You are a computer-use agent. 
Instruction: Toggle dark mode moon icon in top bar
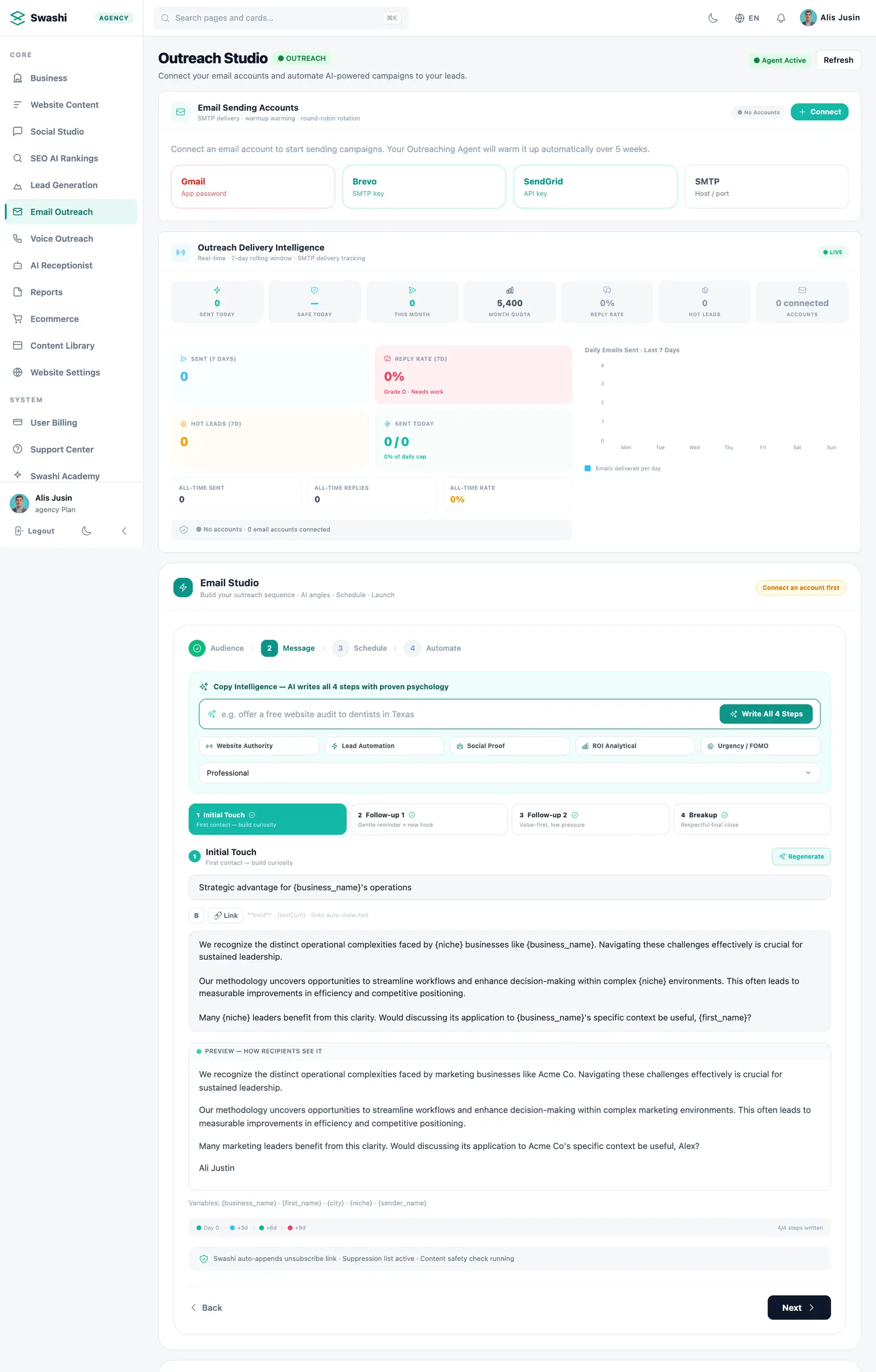[712, 18]
